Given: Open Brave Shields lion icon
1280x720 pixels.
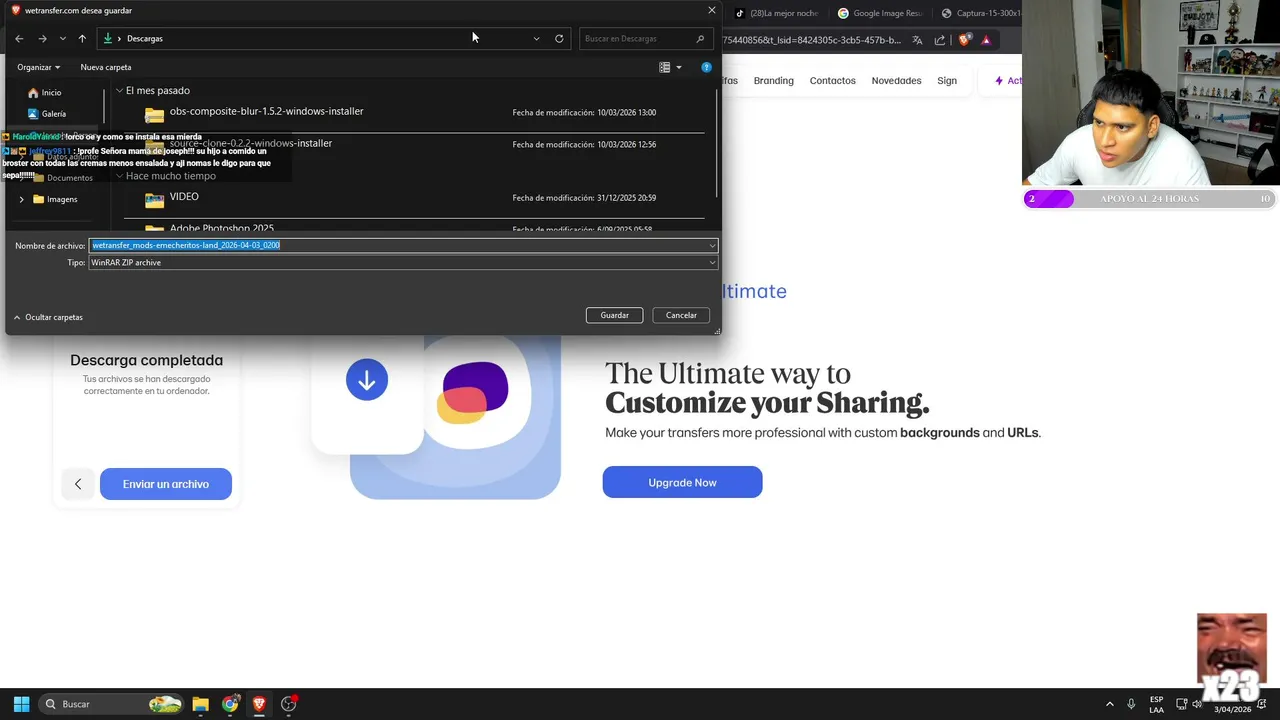Looking at the screenshot, I should pos(964,40).
